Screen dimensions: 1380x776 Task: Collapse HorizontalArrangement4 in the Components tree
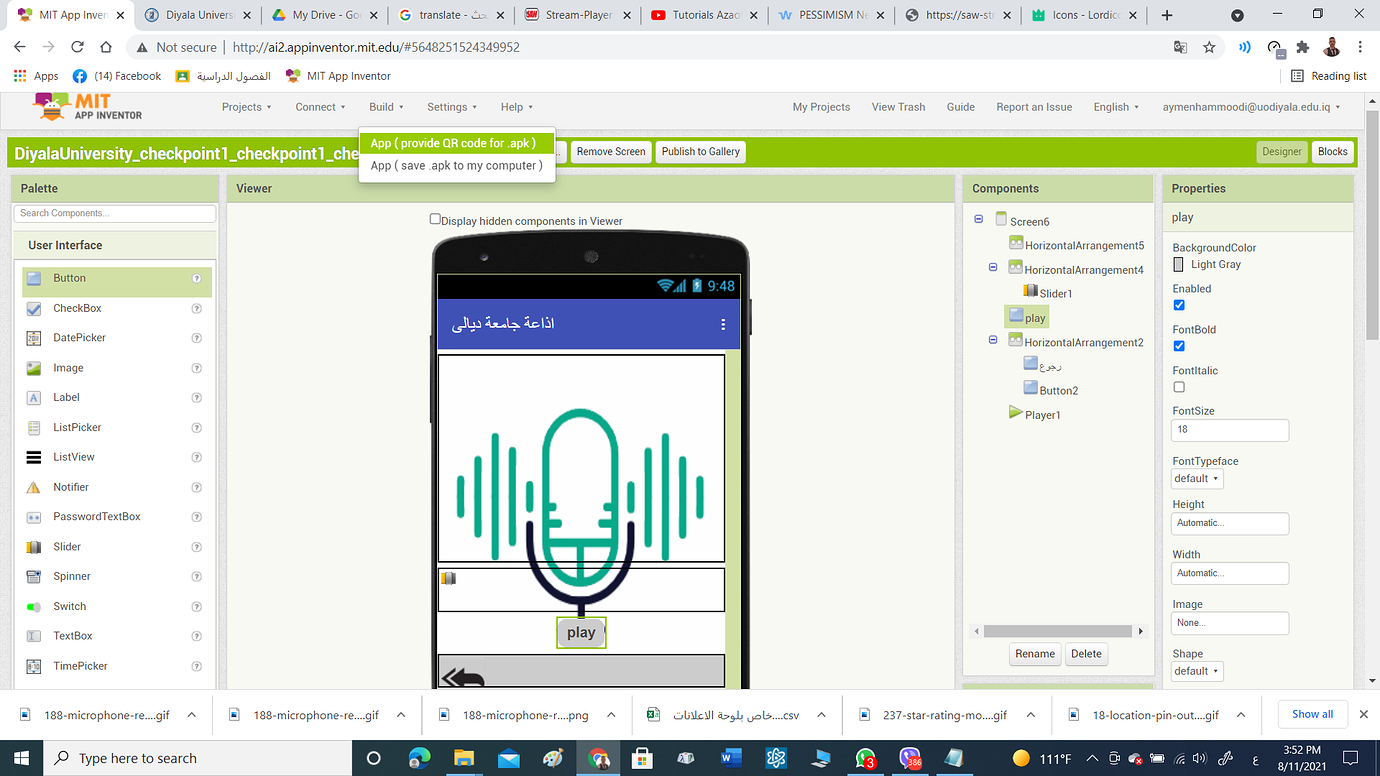click(x=992, y=267)
